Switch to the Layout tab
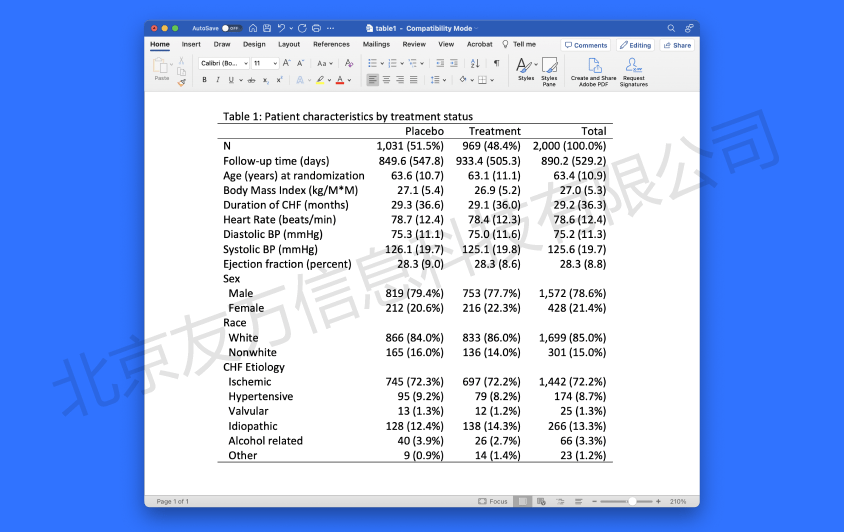The image size is (844, 532). (289, 44)
